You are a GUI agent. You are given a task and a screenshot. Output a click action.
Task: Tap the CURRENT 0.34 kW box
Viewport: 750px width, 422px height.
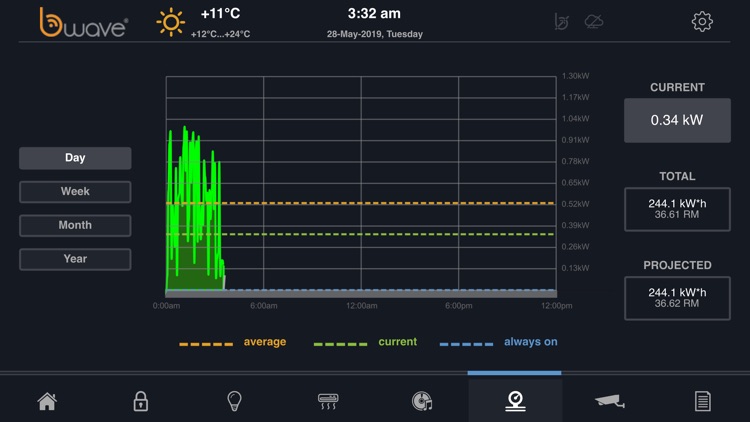677,120
